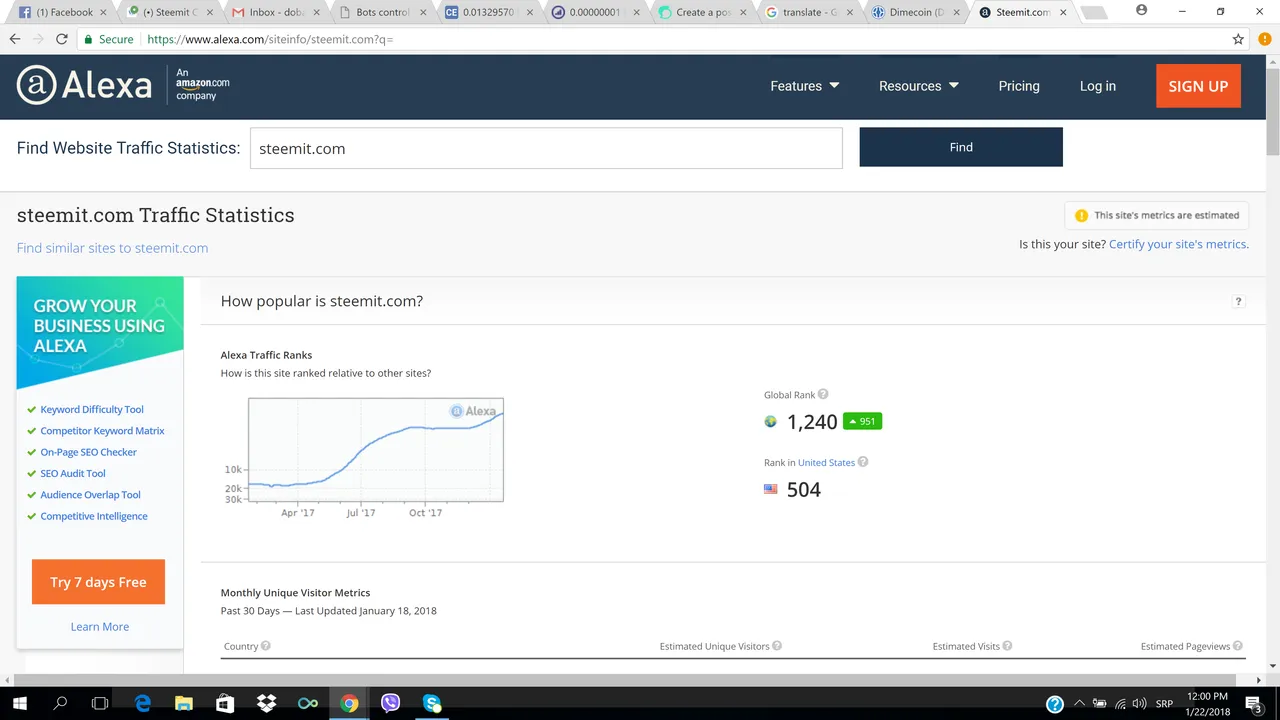Open the Competitor Keyword Matrix link
Image resolution: width=1280 pixels, height=720 pixels.
point(102,431)
